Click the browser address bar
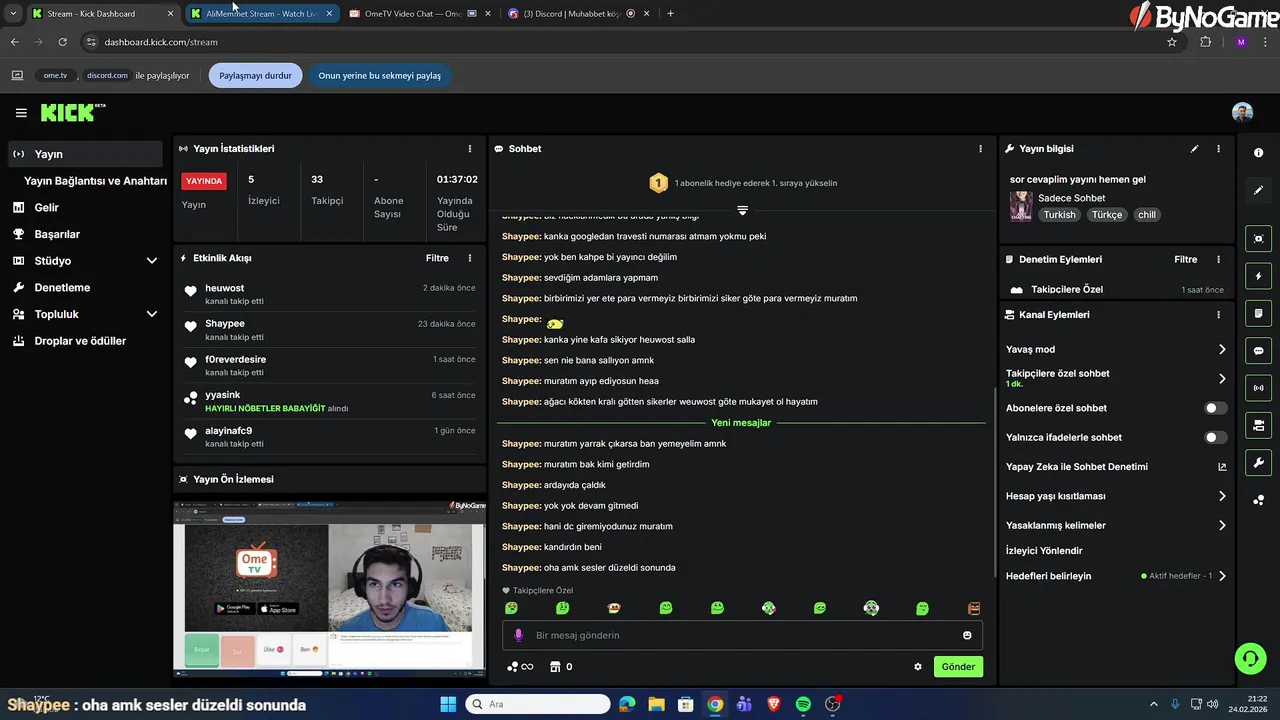 coord(620,42)
